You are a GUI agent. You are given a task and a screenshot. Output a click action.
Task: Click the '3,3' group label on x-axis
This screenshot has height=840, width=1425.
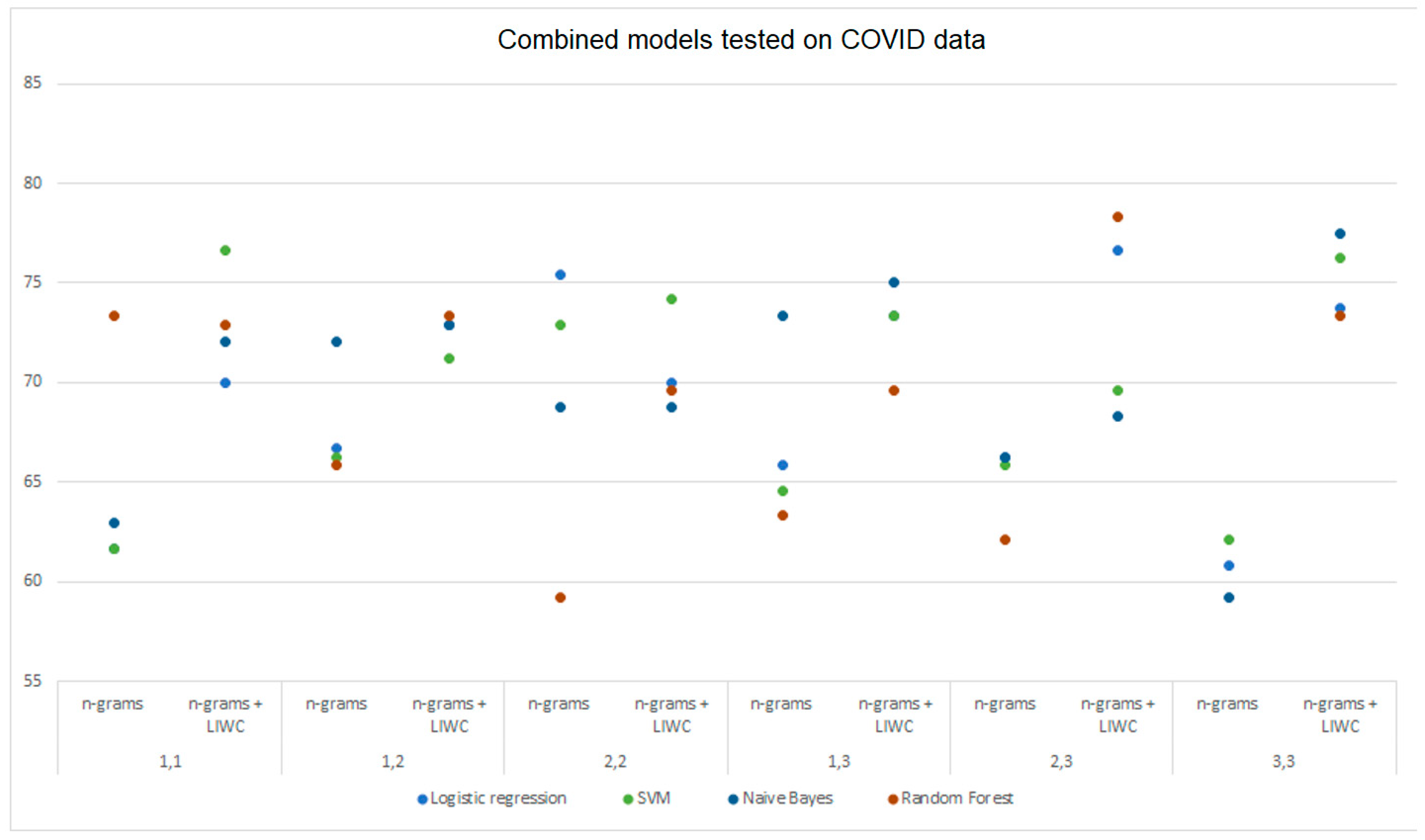[1284, 761]
